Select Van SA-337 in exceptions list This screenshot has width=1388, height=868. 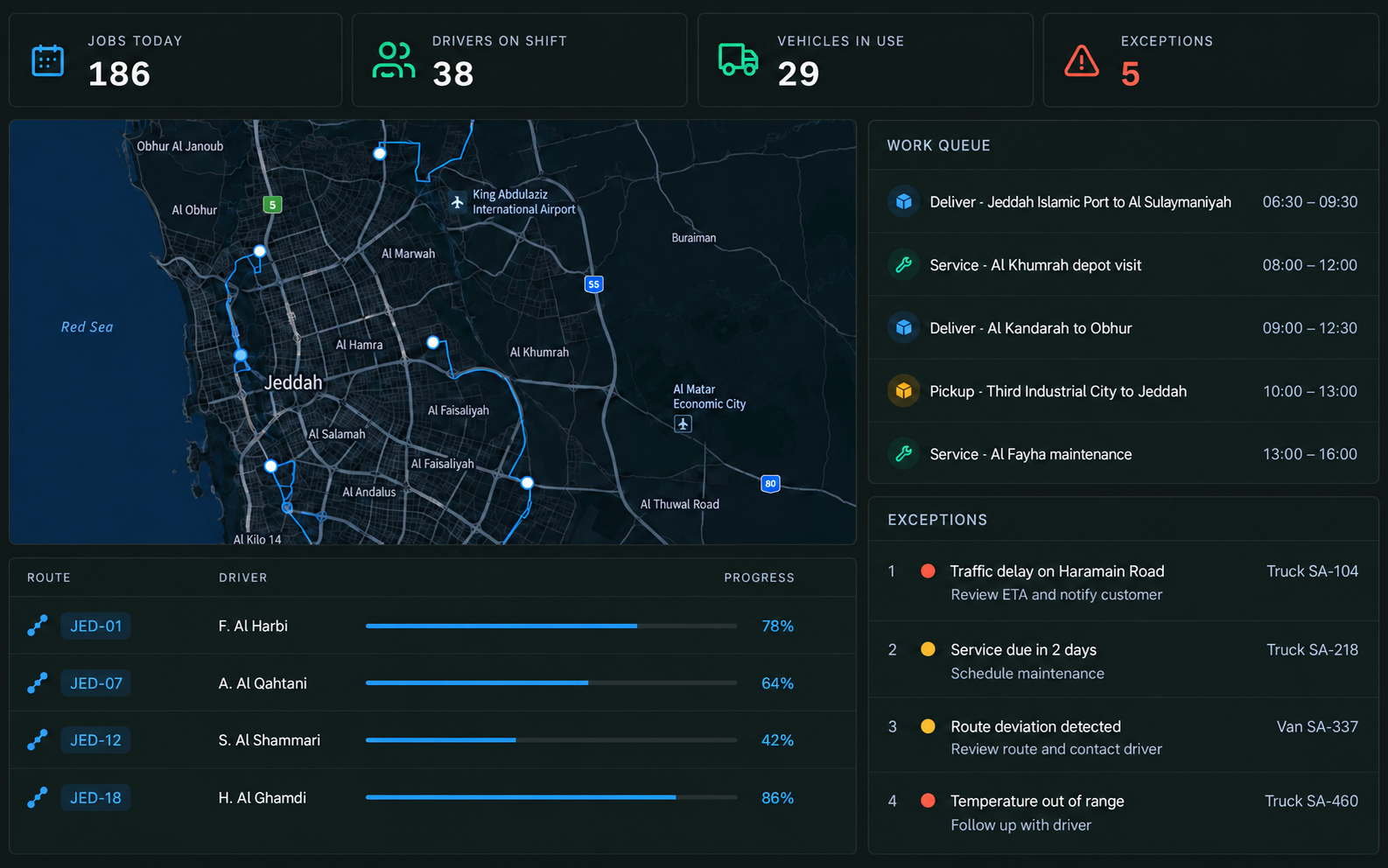point(1317,726)
